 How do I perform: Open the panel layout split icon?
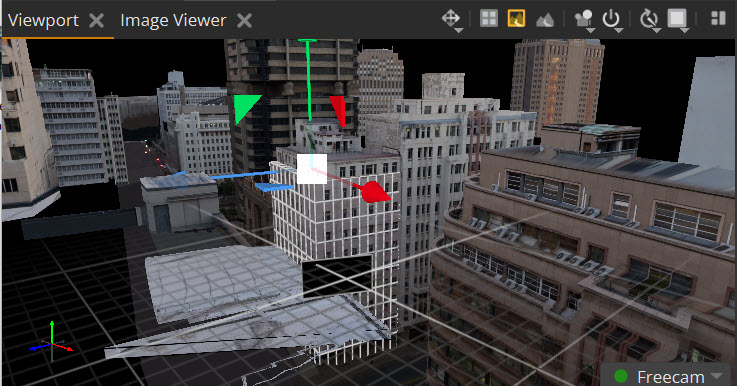pos(718,18)
